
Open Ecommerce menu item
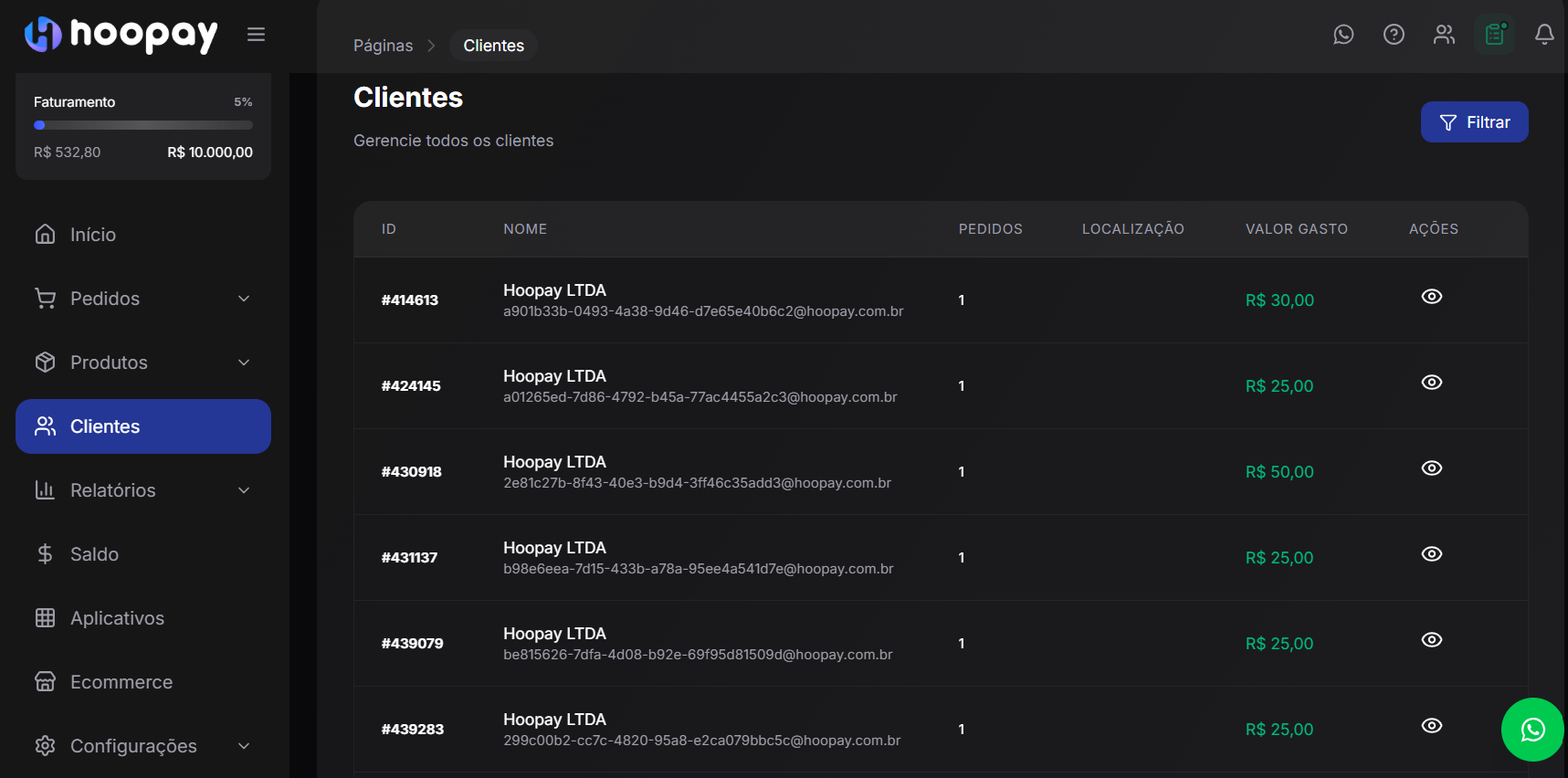pyautogui.click(x=143, y=682)
